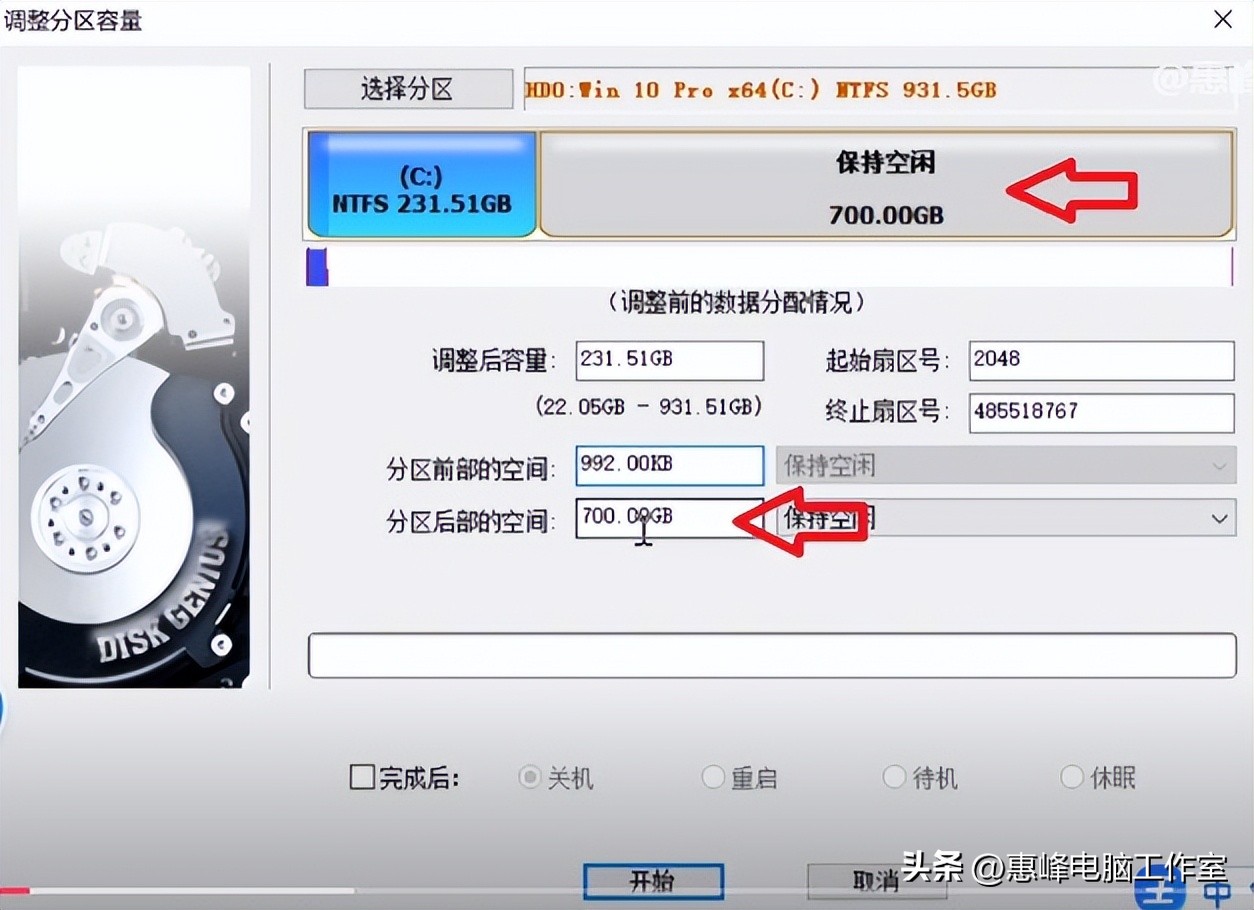Viewport: 1254px width, 910px height.
Task: Click the 取消 button
Action: click(876, 881)
